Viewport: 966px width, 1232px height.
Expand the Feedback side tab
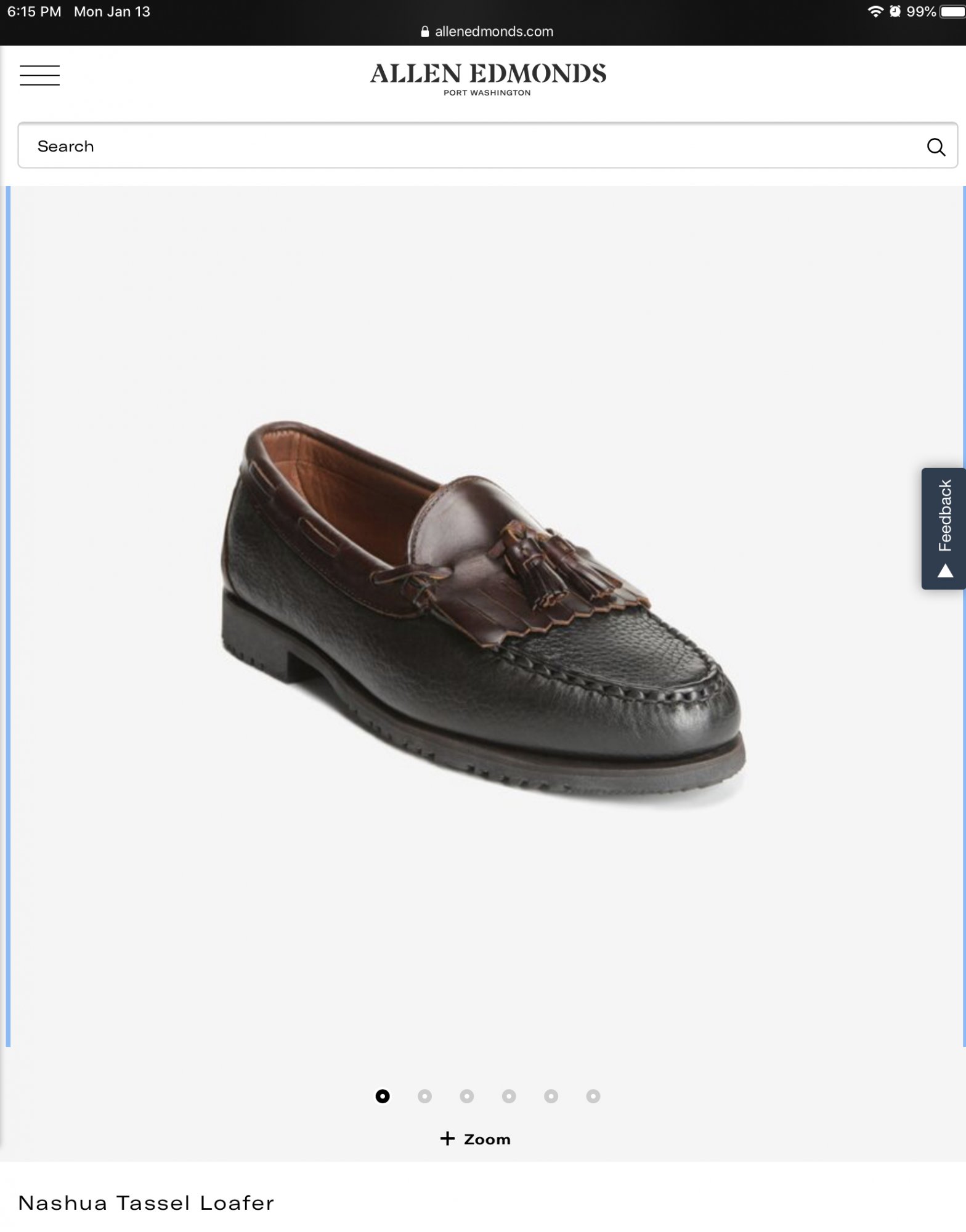[943, 529]
